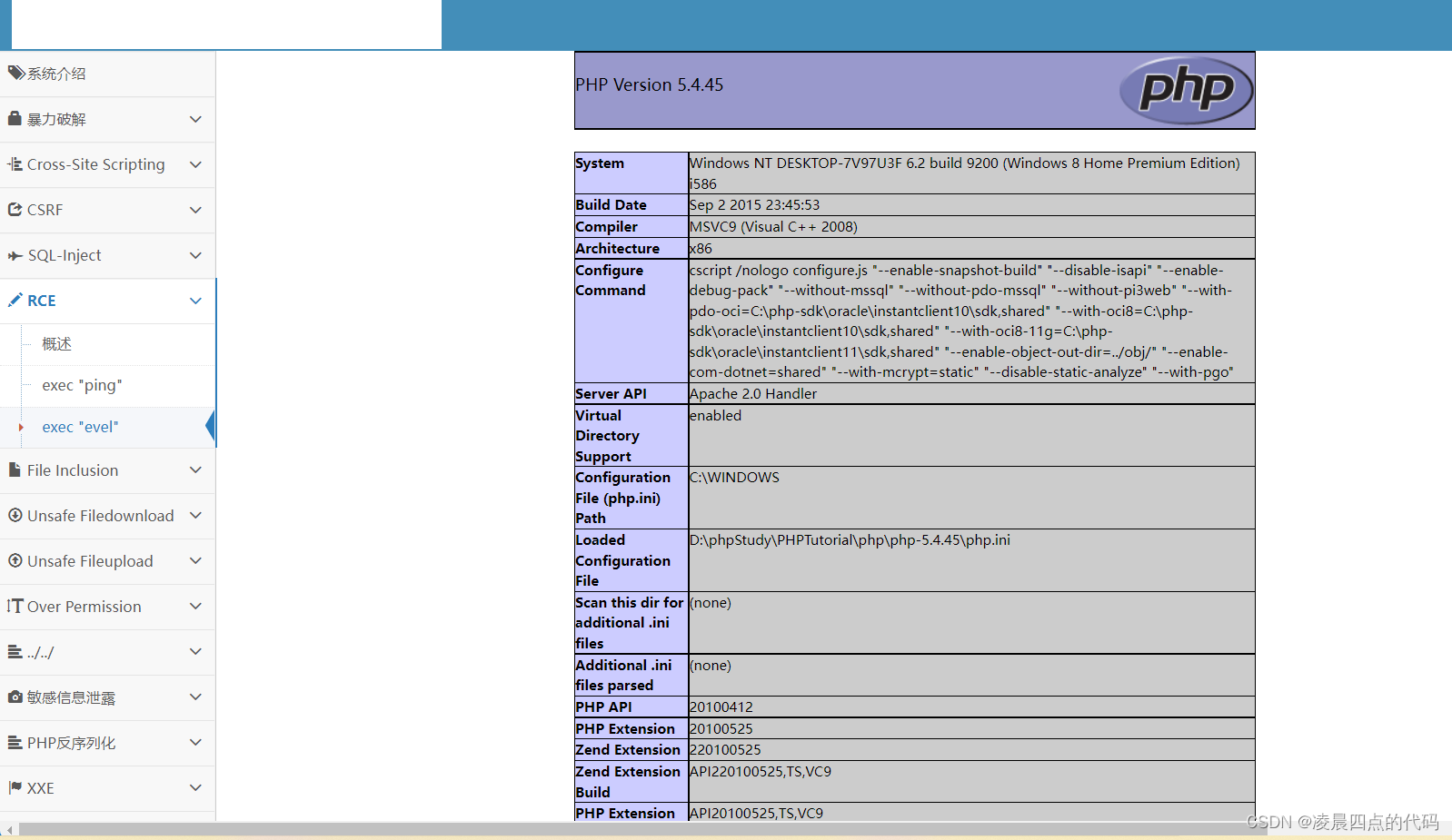Click the System row label
1452x840 pixels.
point(600,163)
